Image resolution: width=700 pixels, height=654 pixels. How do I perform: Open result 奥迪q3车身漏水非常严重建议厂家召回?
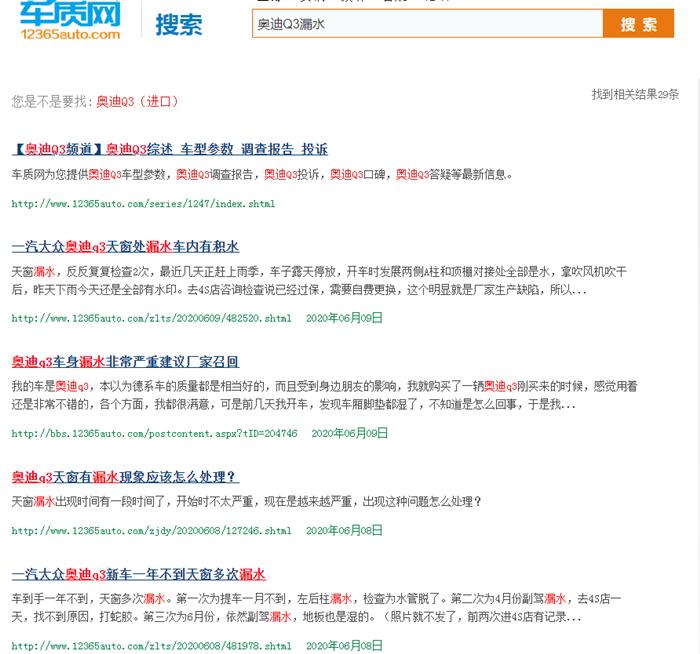125,362
